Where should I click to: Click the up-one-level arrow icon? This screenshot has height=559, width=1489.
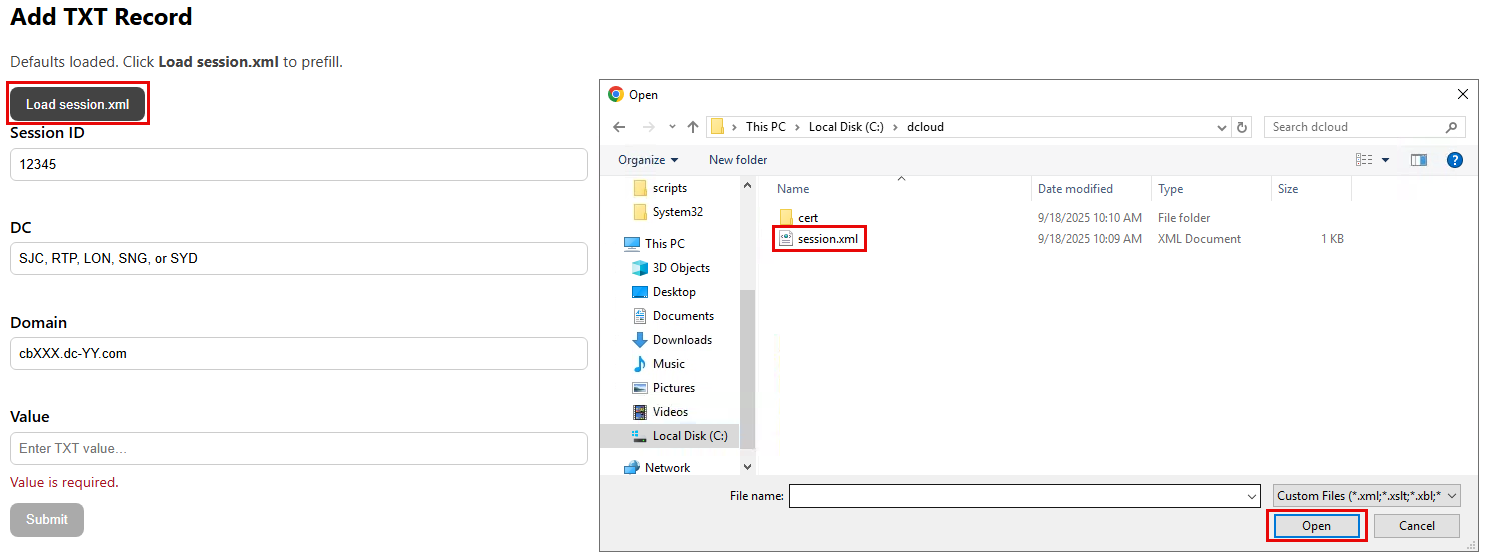(x=693, y=127)
